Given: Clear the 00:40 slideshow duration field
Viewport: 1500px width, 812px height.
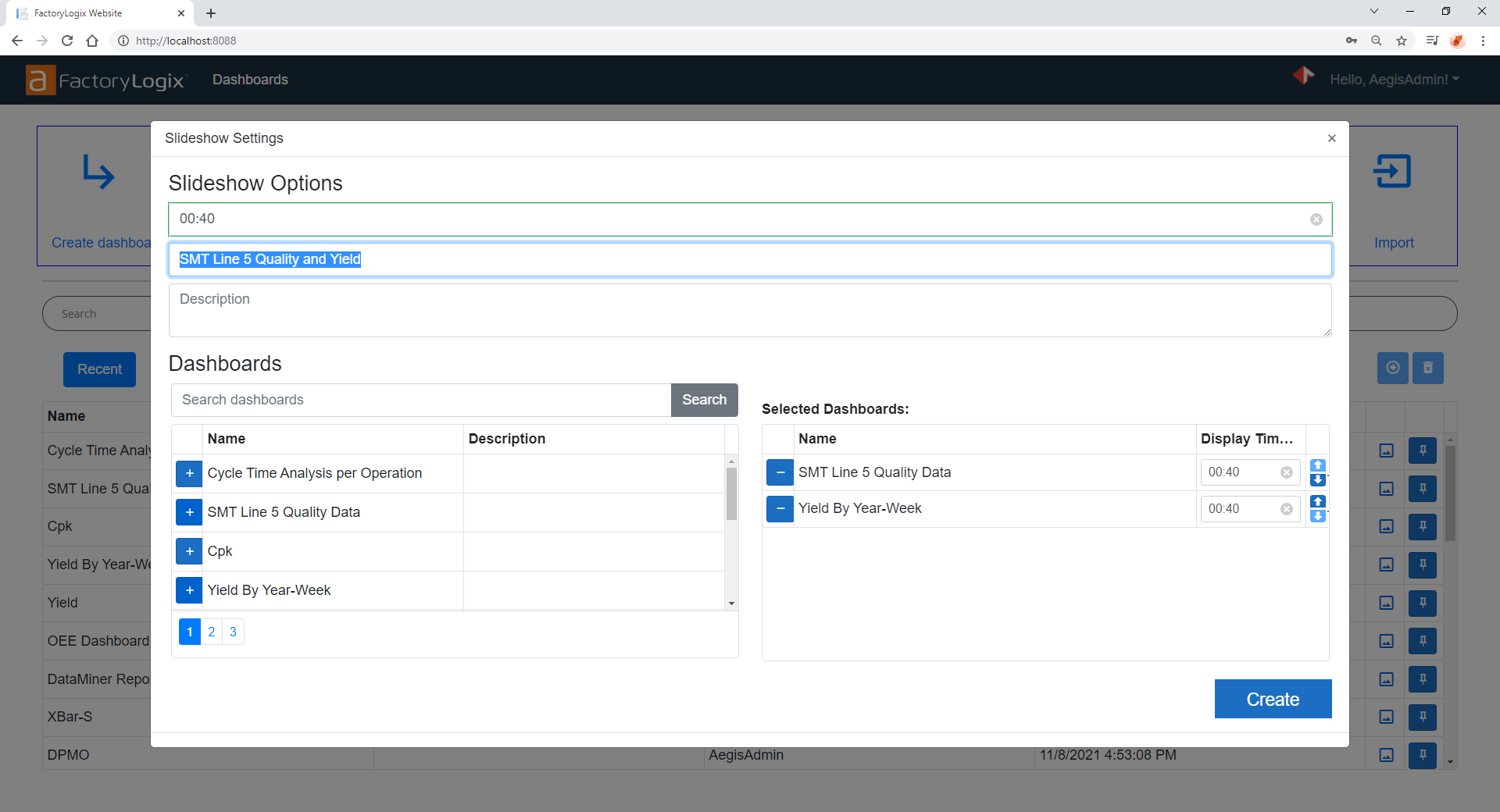Looking at the screenshot, I should [1316, 219].
